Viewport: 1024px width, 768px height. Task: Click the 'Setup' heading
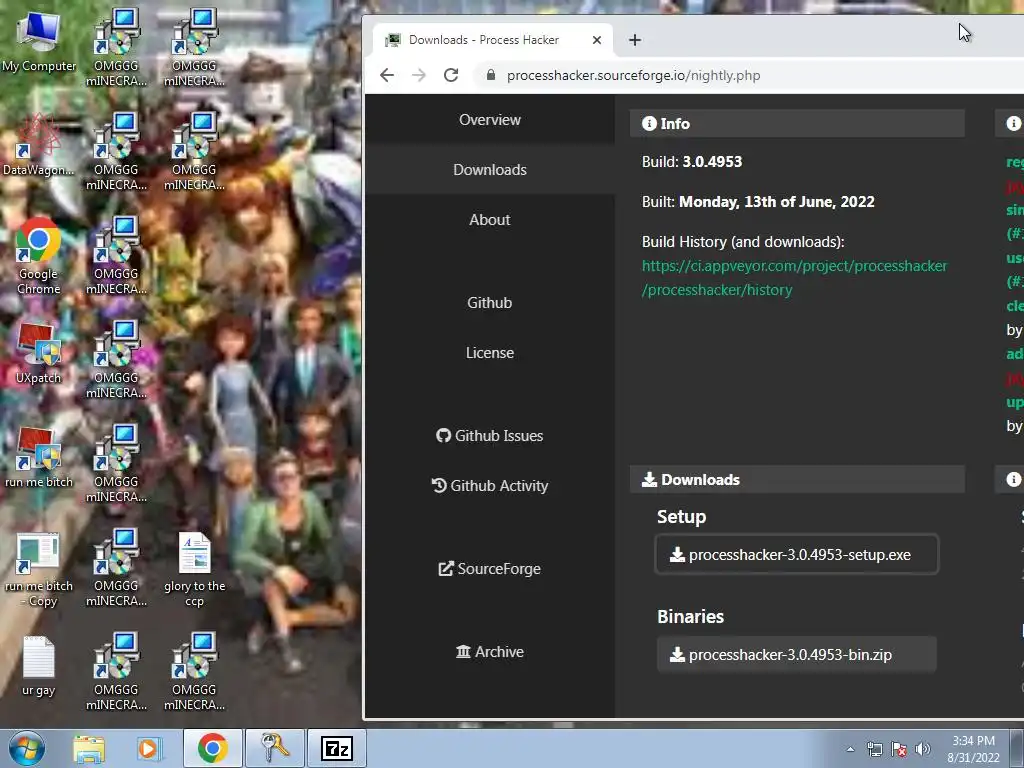point(681,517)
